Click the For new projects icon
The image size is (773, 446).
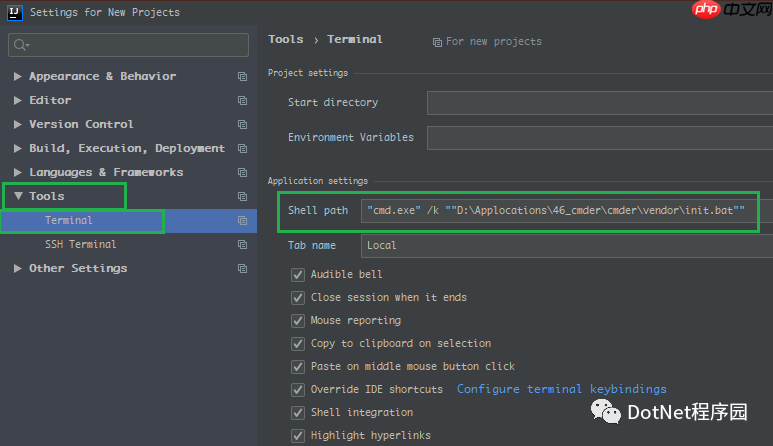click(437, 42)
